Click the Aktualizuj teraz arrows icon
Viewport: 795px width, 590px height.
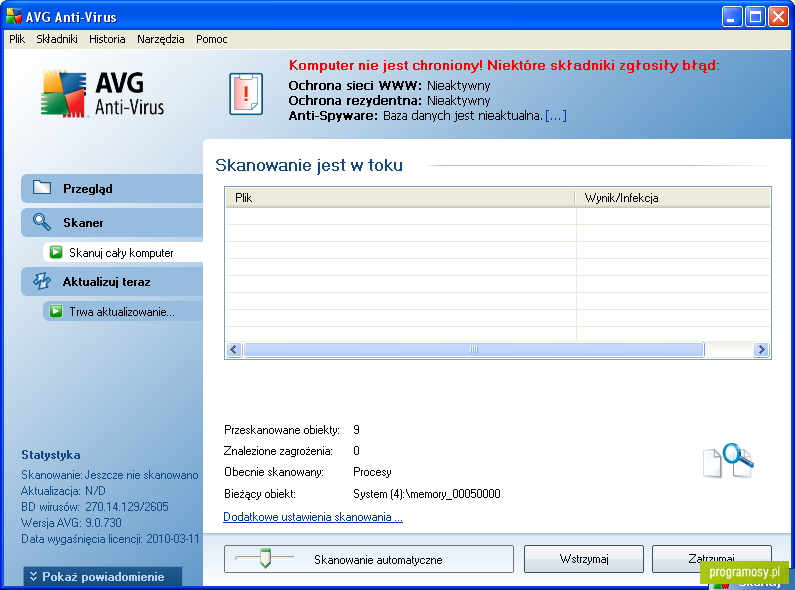[42, 281]
